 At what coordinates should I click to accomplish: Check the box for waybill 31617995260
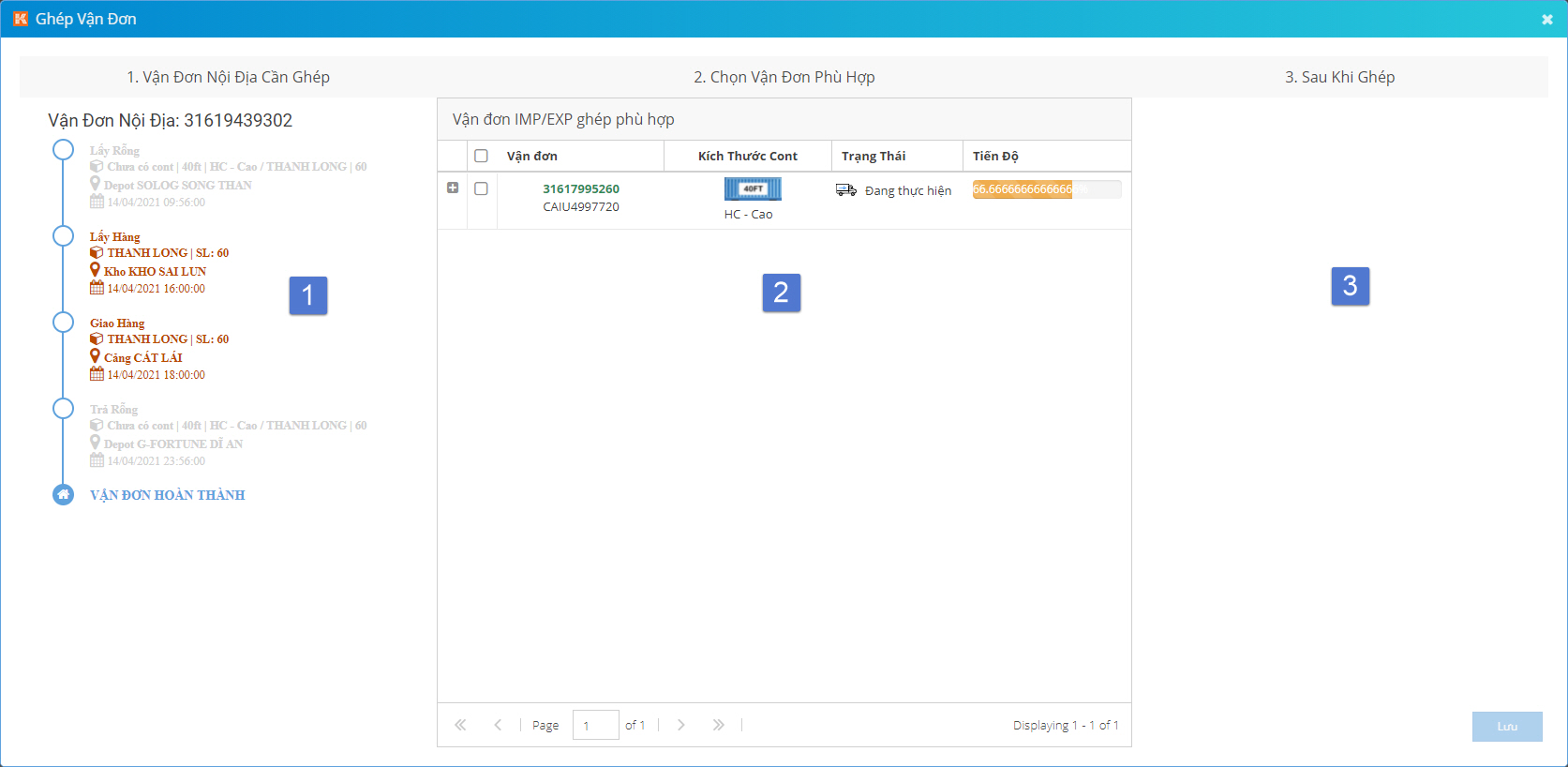(x=481, y=188)
